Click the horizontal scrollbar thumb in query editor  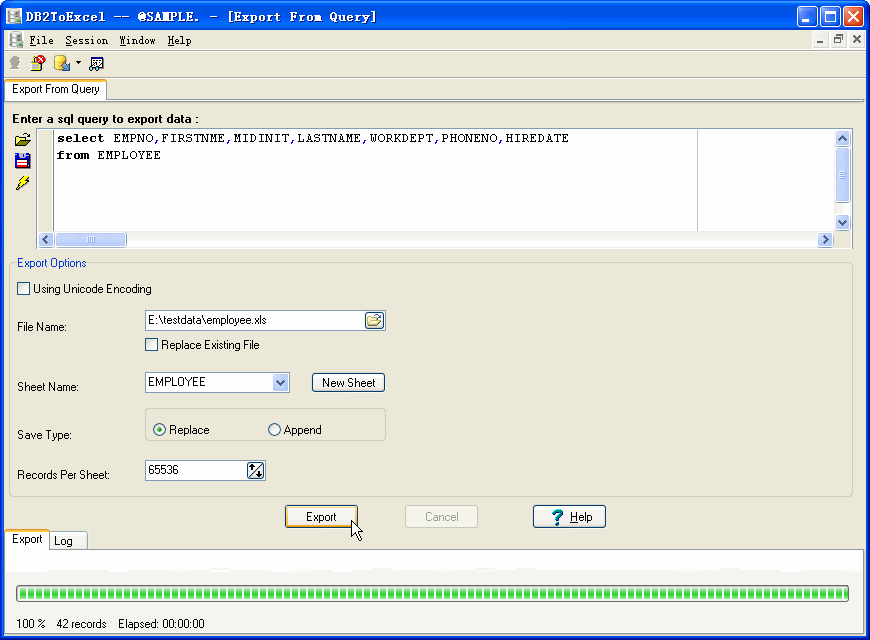(x=91, y=239)
